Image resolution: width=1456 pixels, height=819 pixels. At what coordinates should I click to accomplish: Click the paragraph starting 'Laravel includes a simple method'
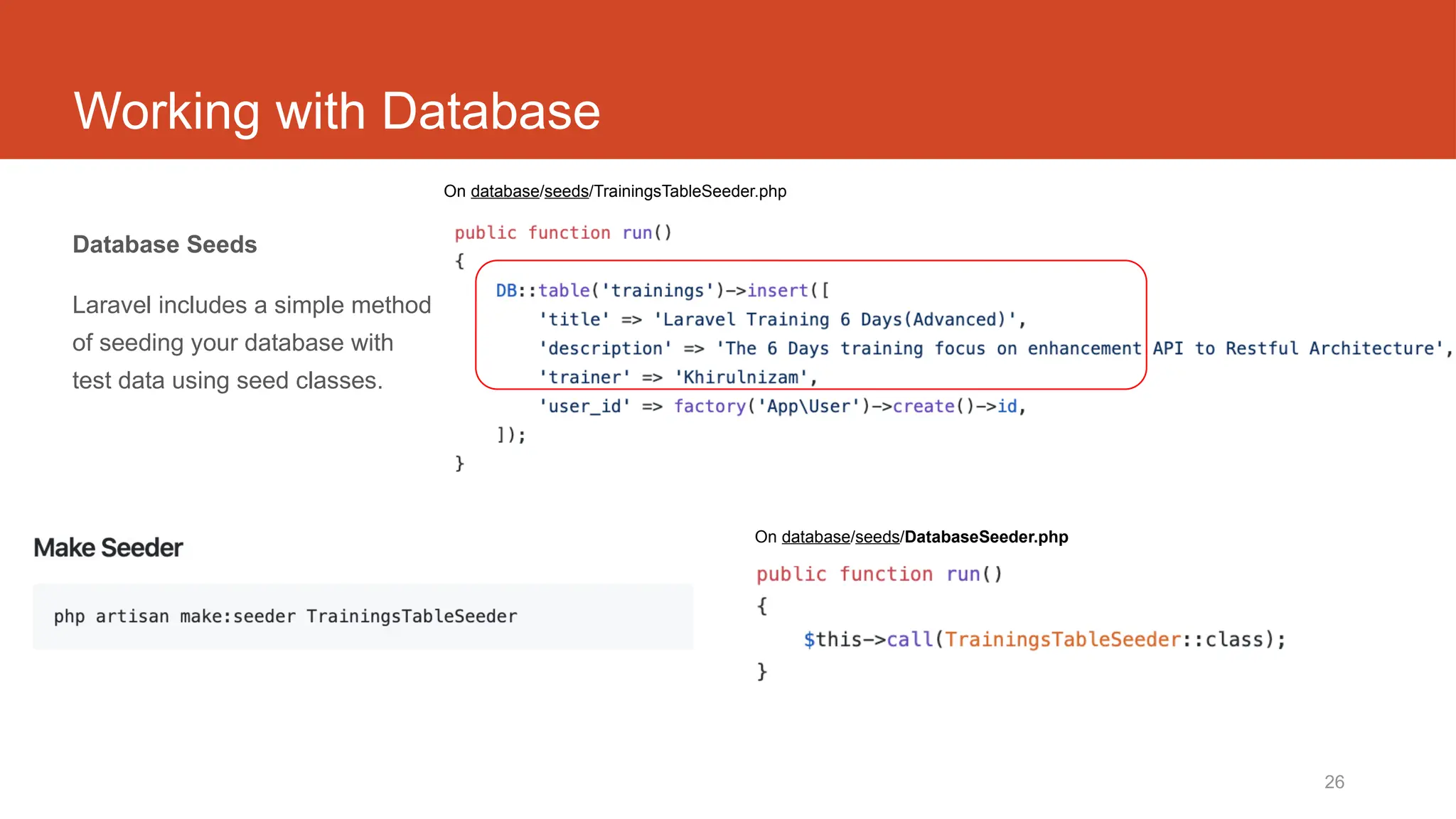[252, 343]
